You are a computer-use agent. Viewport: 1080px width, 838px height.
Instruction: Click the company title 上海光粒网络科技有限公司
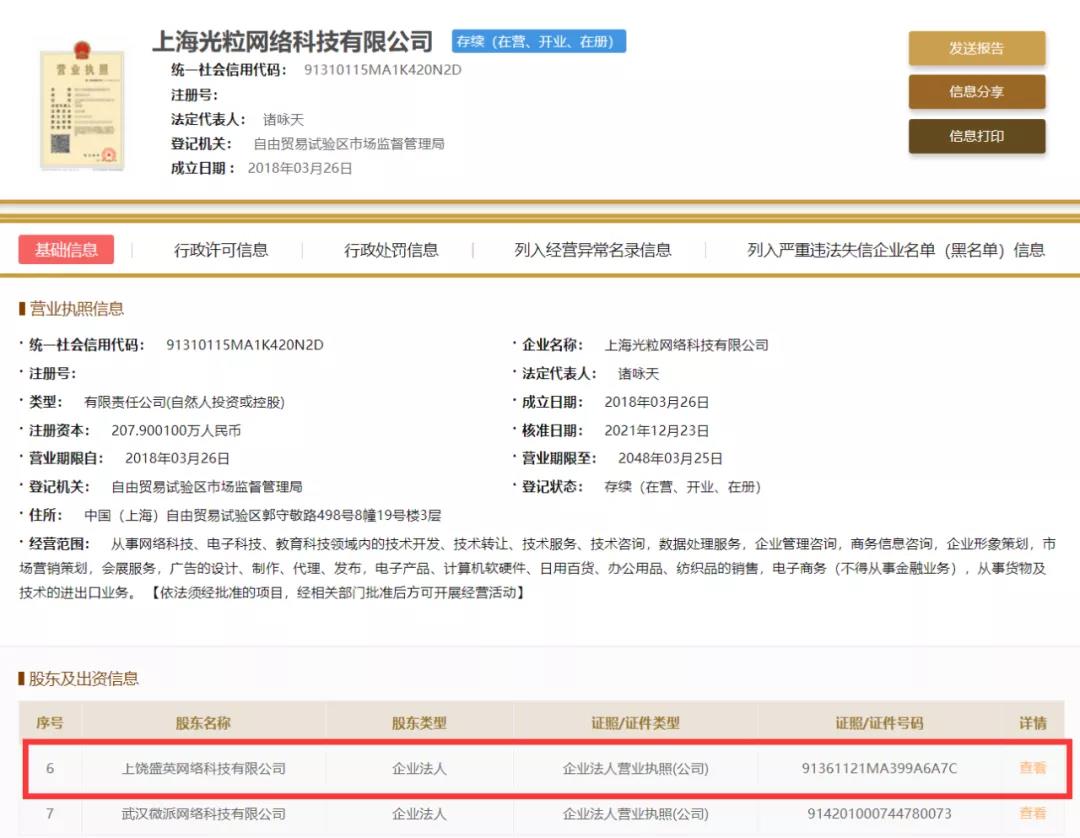pyautogui.click(x=292, y=41)
